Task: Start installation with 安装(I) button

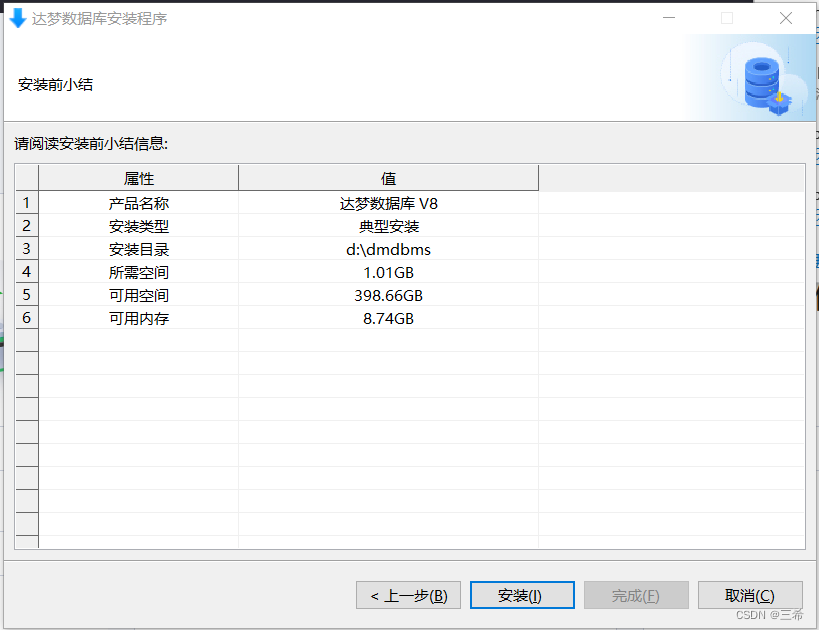Action: 522,595
